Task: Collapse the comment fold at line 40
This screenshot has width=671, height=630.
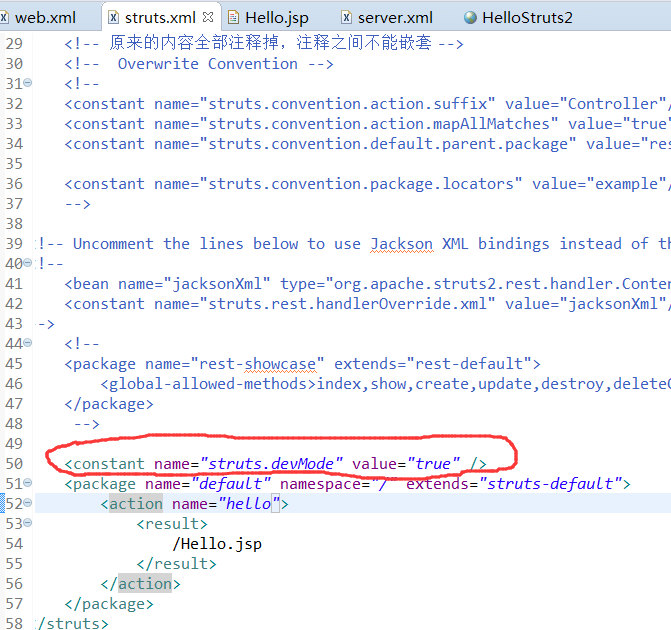Action: pos(28,262)
